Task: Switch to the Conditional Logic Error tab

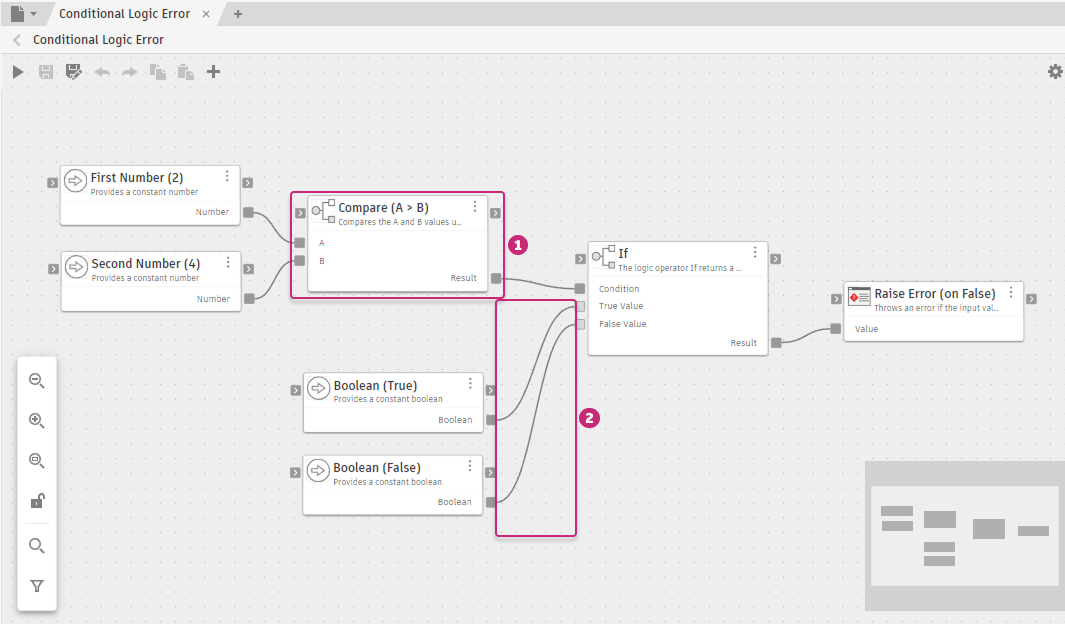Action: coord(124,14)
